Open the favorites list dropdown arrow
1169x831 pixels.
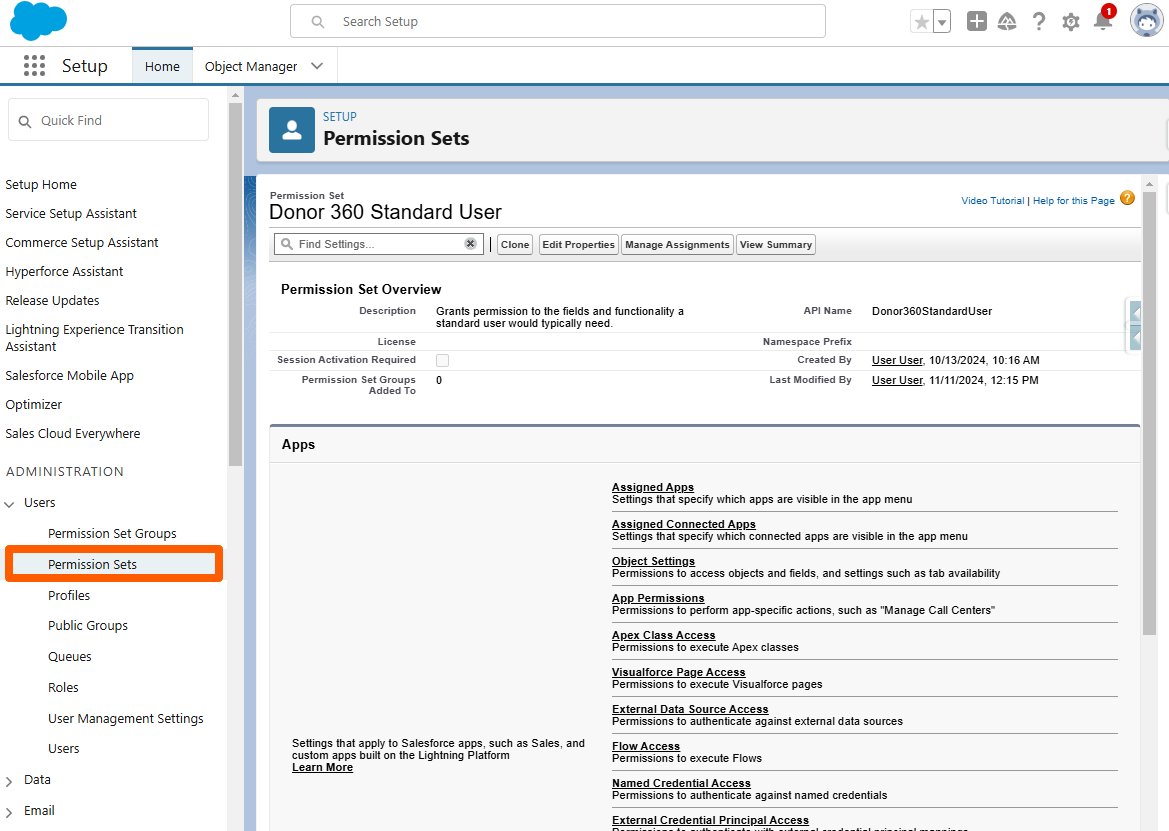(942, 22)
